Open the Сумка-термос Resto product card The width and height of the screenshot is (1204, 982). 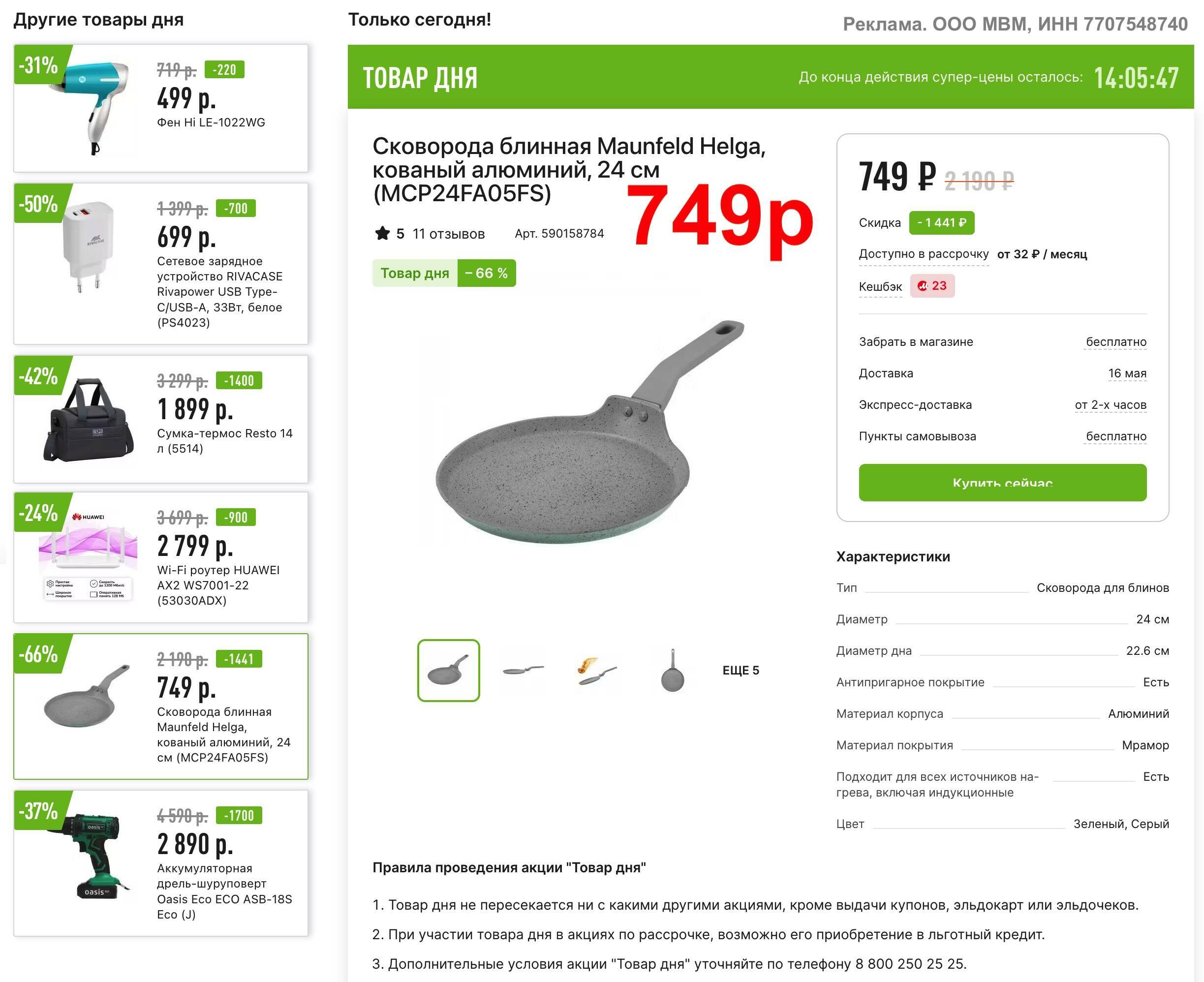[161, 419]
